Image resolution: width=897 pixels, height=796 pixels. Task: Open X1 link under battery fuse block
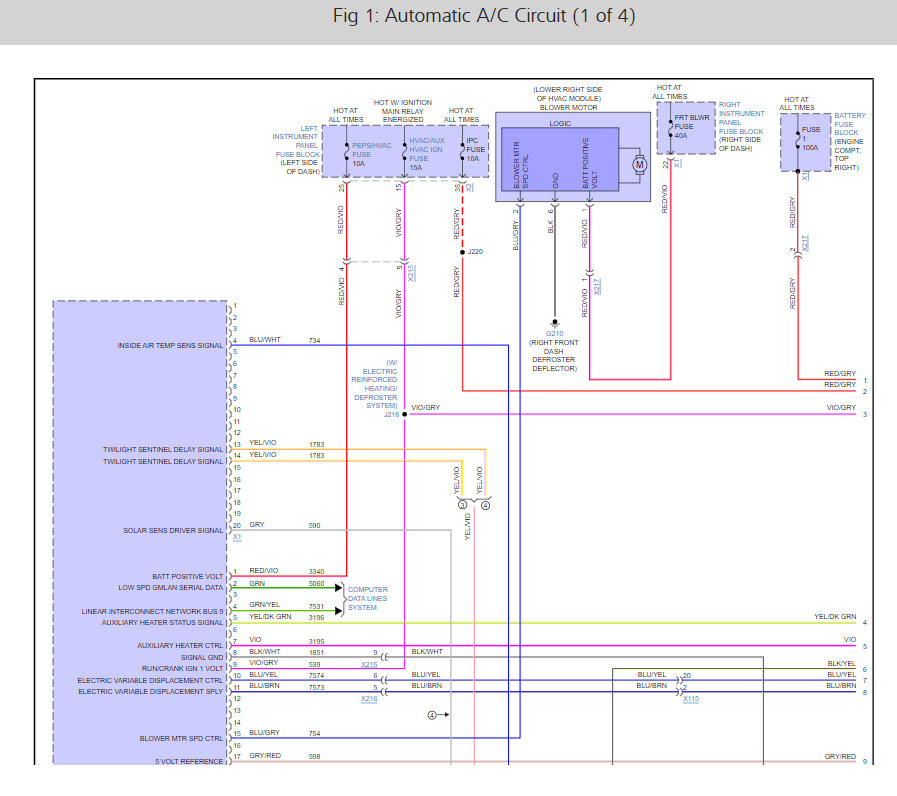click(x=805, y=176)
